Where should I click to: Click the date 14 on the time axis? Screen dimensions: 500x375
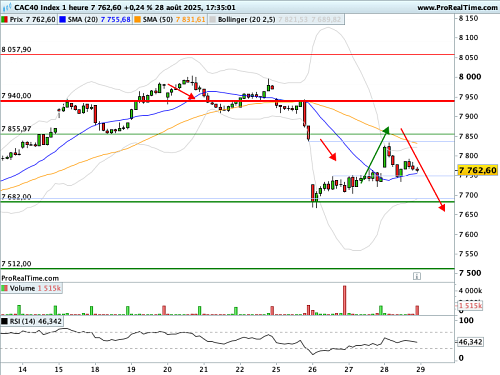tap(22, 369)
